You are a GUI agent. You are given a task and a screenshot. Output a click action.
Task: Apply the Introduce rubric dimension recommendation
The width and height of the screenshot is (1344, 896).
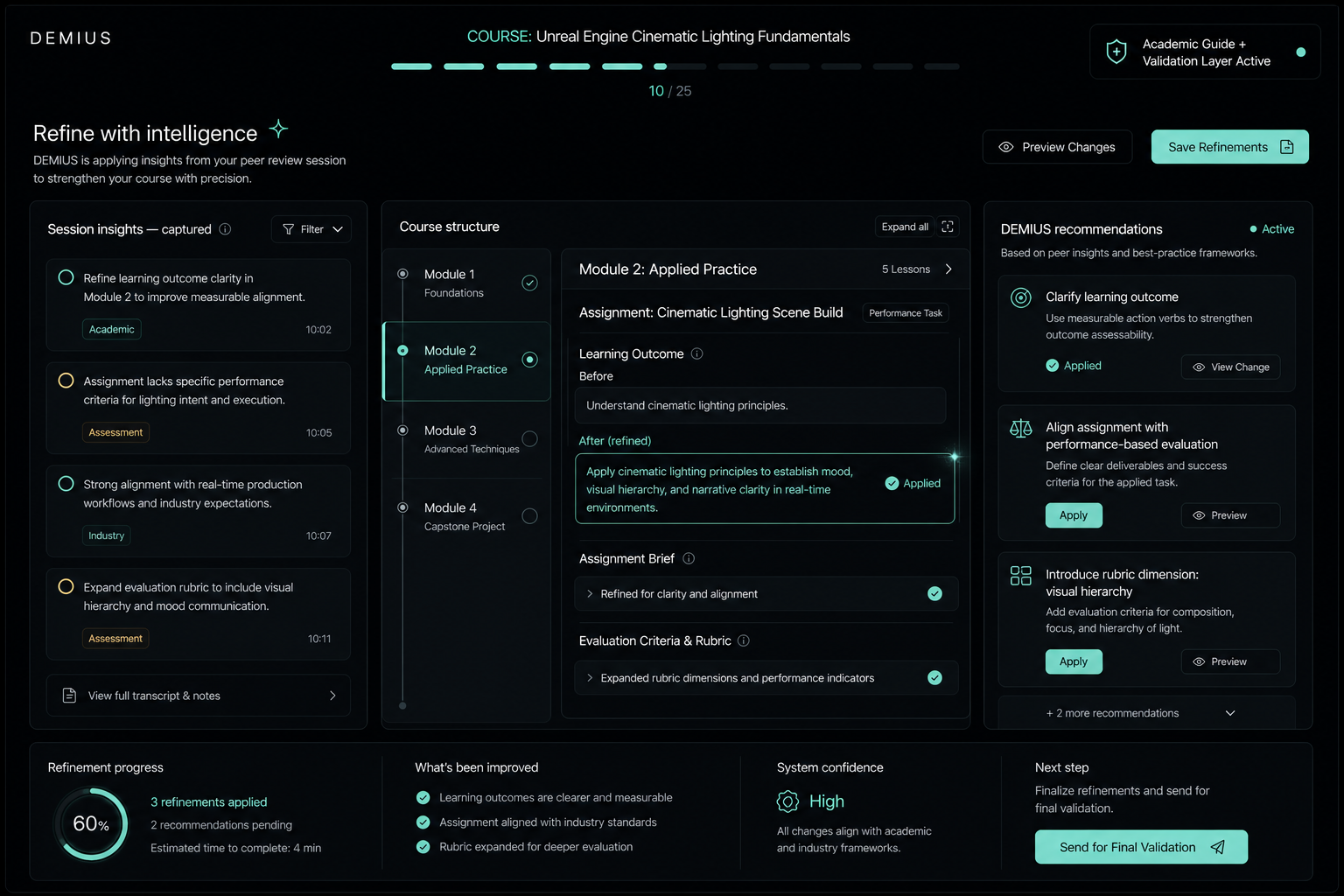1074,661
